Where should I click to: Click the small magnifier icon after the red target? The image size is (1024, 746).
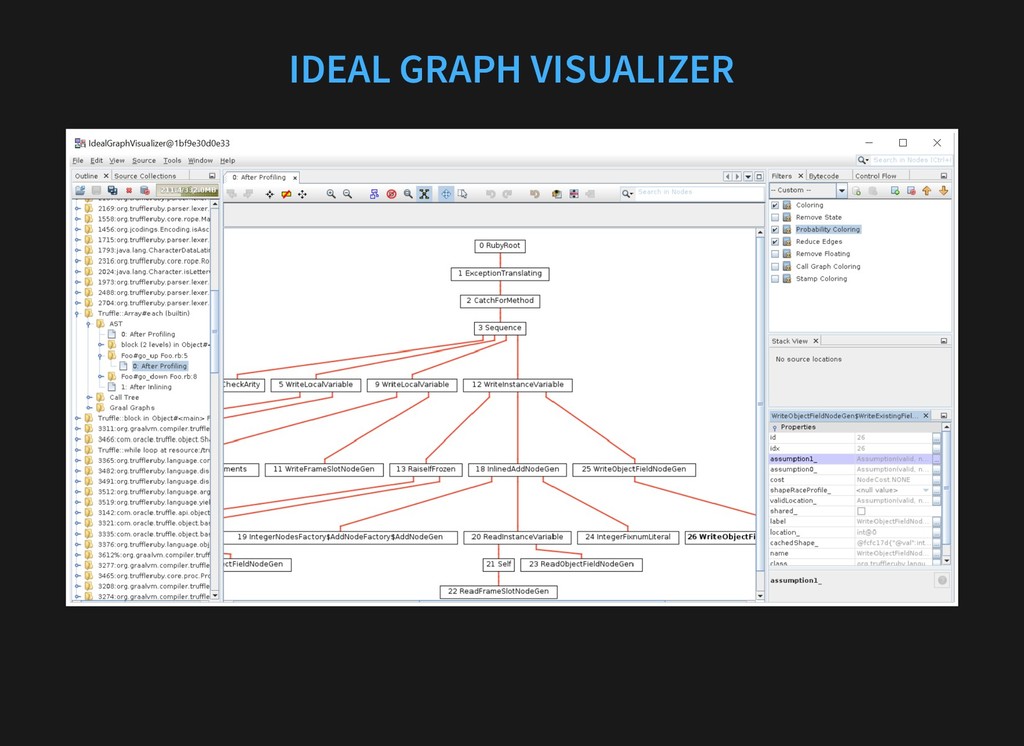(408, 194)
